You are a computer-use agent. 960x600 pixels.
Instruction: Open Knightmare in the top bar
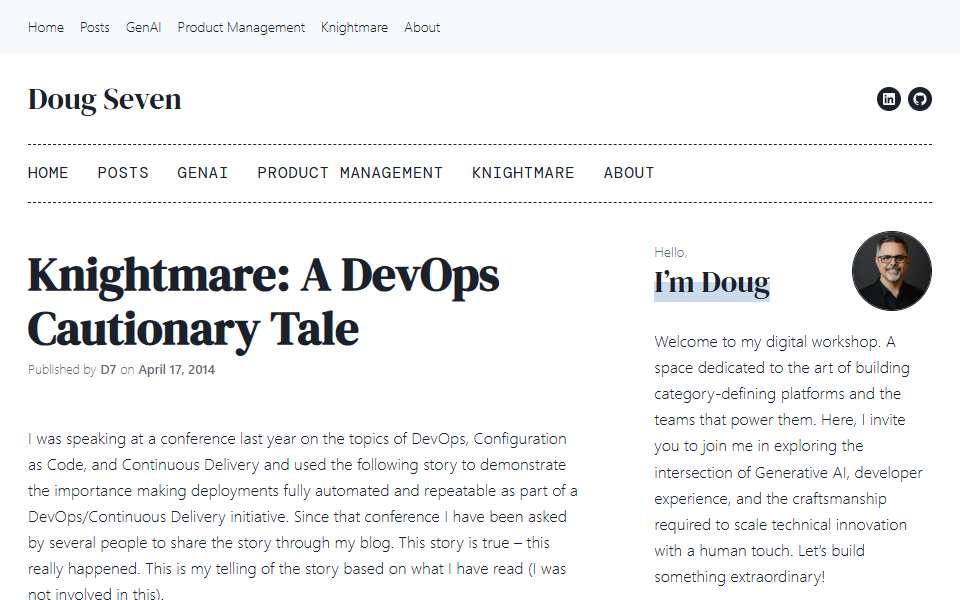[354, 28]
